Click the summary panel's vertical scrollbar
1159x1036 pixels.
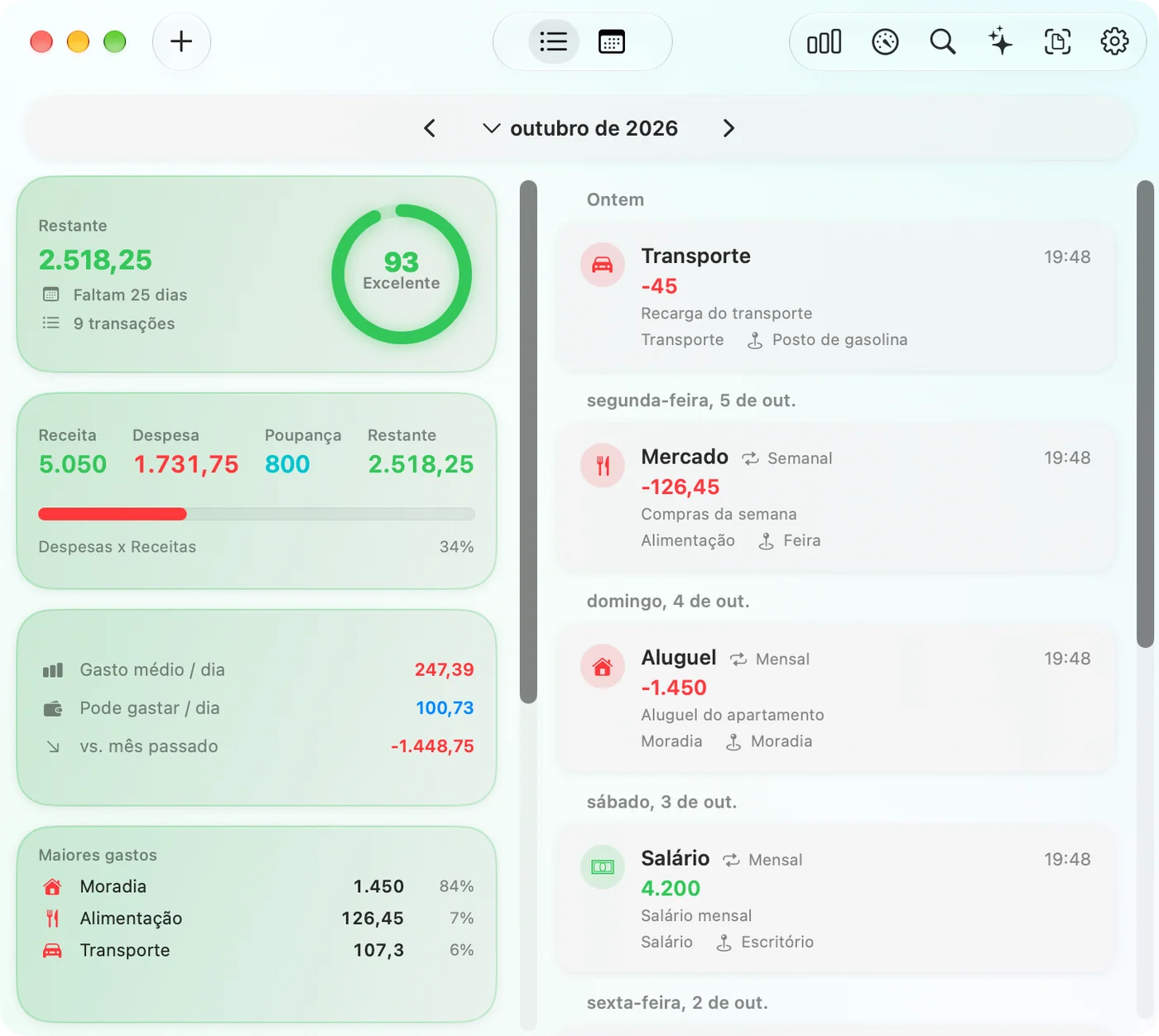(528, 442)
